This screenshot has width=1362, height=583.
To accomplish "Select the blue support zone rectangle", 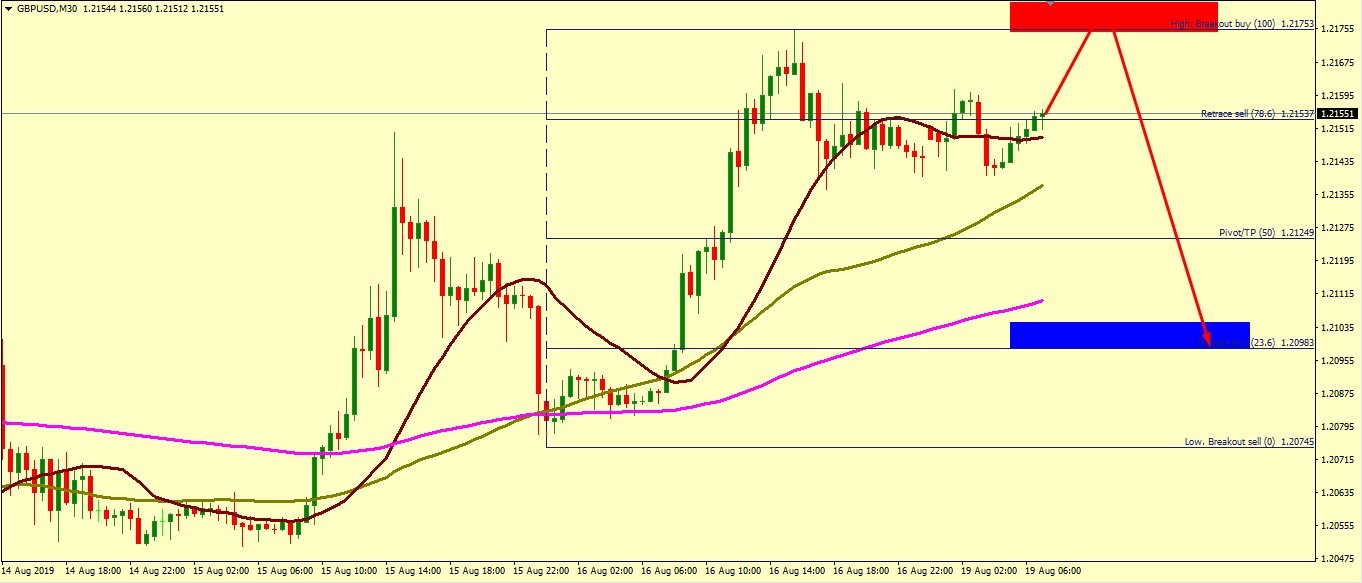I will click(1100, 334).
